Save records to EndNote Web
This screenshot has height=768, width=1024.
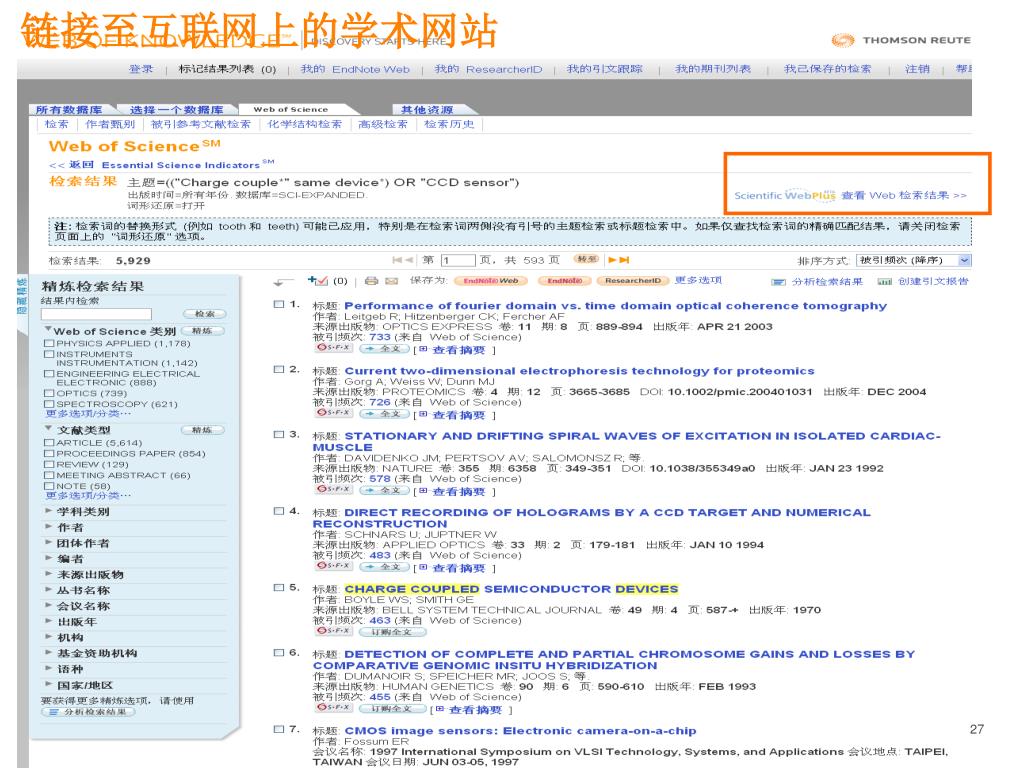[490, 281]
